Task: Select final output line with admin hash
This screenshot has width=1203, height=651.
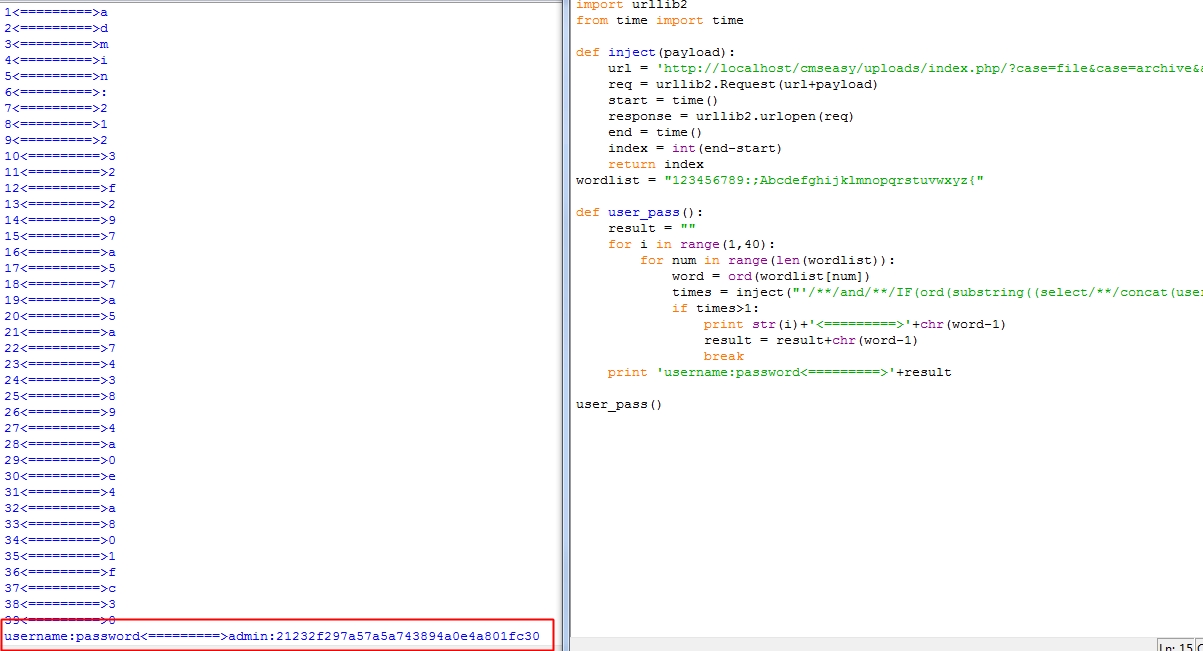Action: [x=272, y=636]
